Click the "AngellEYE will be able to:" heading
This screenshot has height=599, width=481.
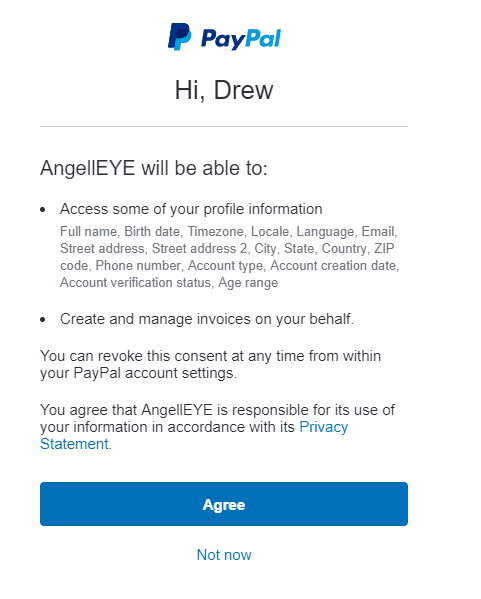click(x=154, y=168)
